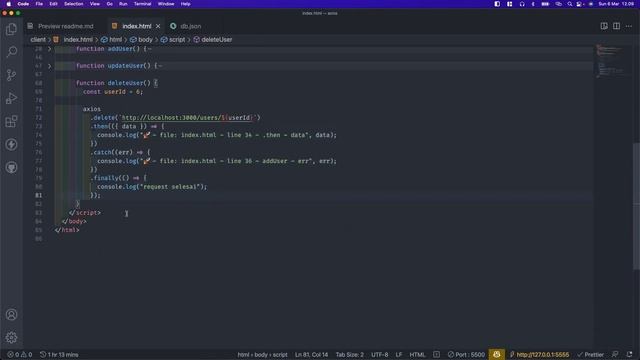Open the editor More Actions ellipsis

point(629,26)
